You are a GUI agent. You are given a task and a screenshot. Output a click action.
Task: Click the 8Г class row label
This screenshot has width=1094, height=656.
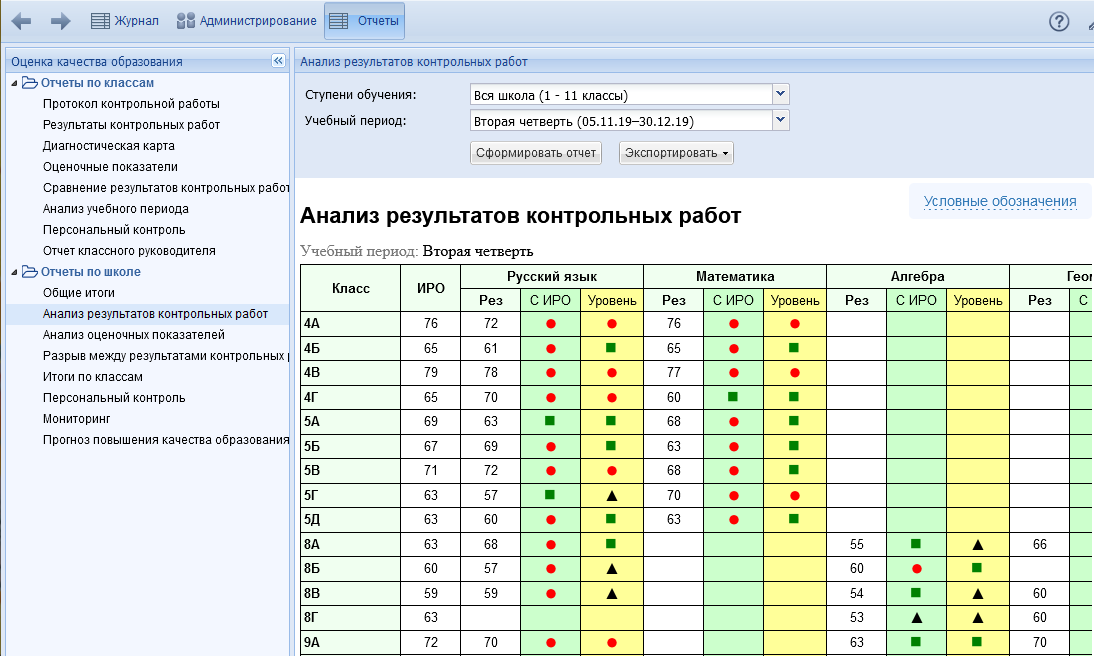tap(351, 618)
